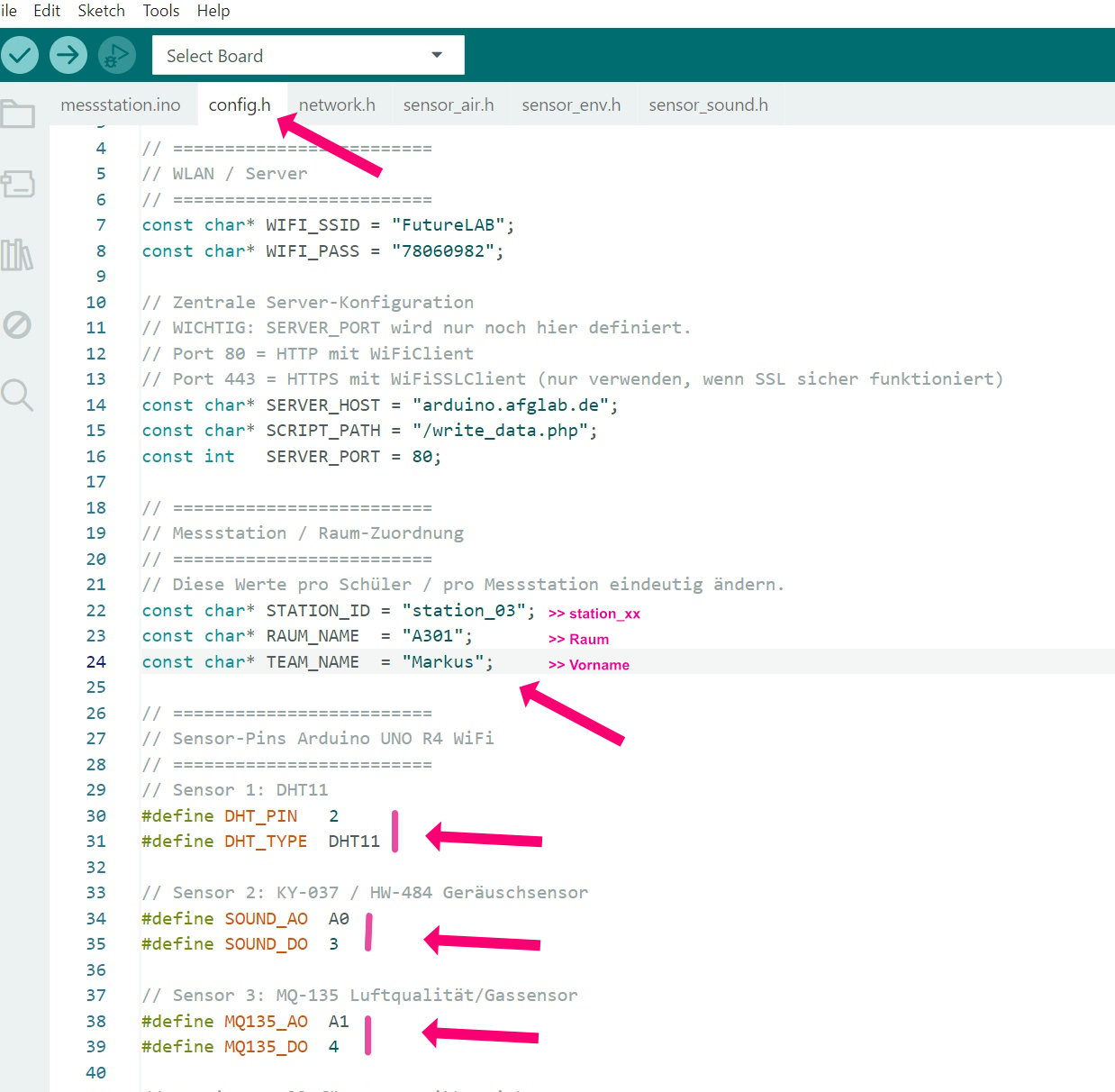Click the RAUM_NAME variable name

313,636
